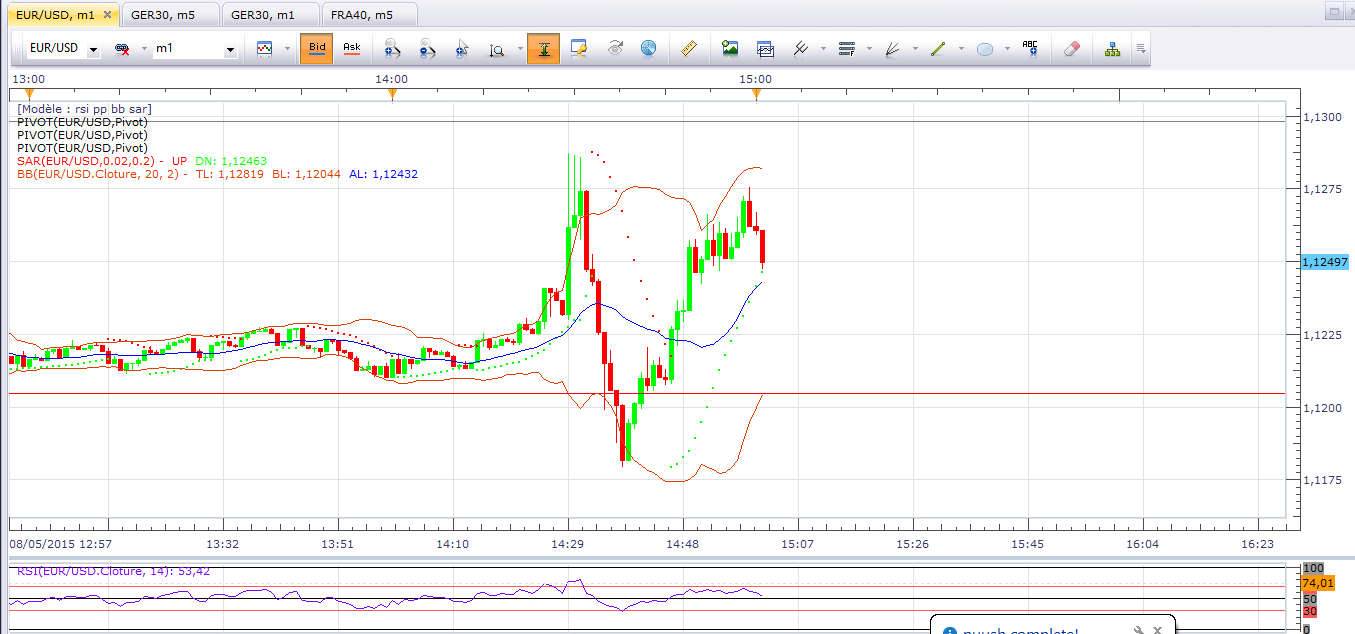Click the save chart as image icon

730,48
